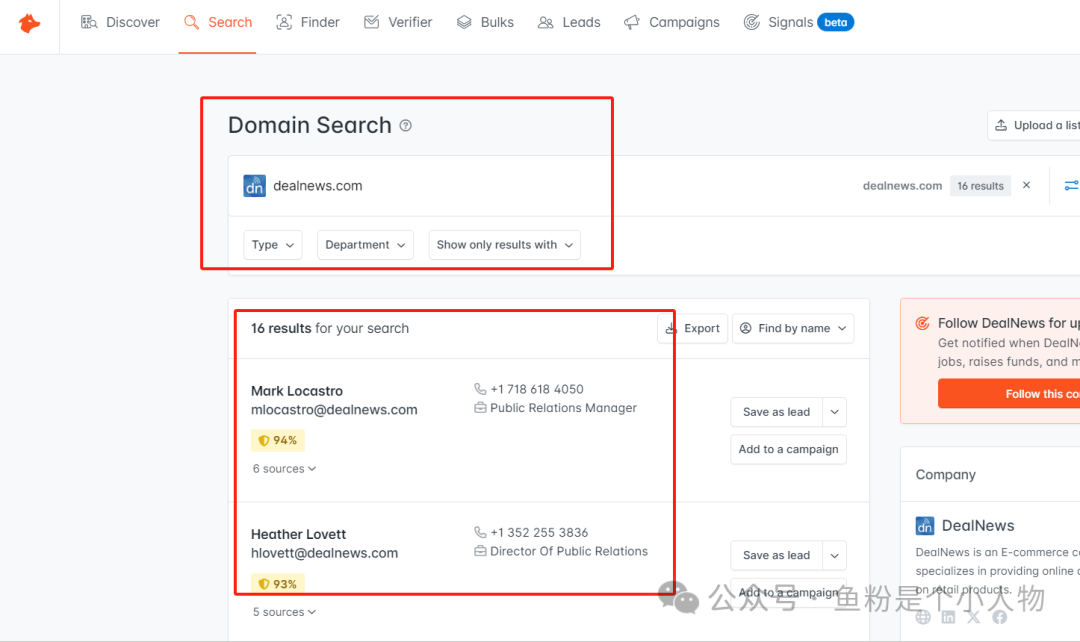Screen dimensions: 1080x642
Task: Click the Hunter fox logo icon
Action: pos(29,23)
